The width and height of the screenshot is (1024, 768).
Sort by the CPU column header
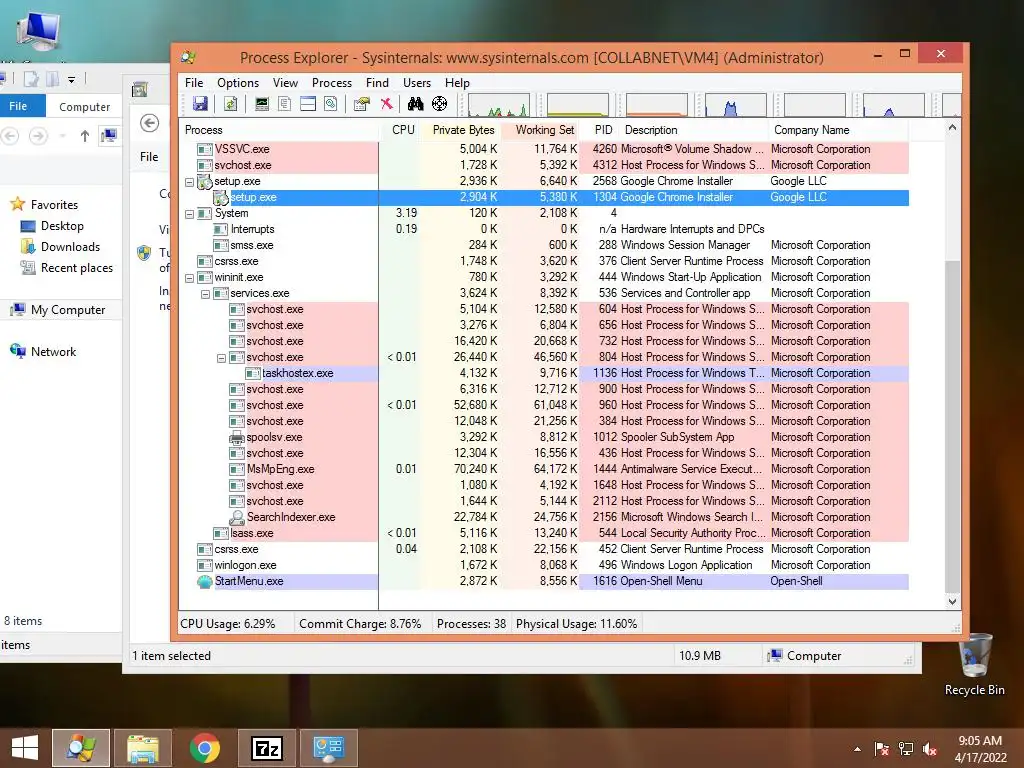coord(399,130)
